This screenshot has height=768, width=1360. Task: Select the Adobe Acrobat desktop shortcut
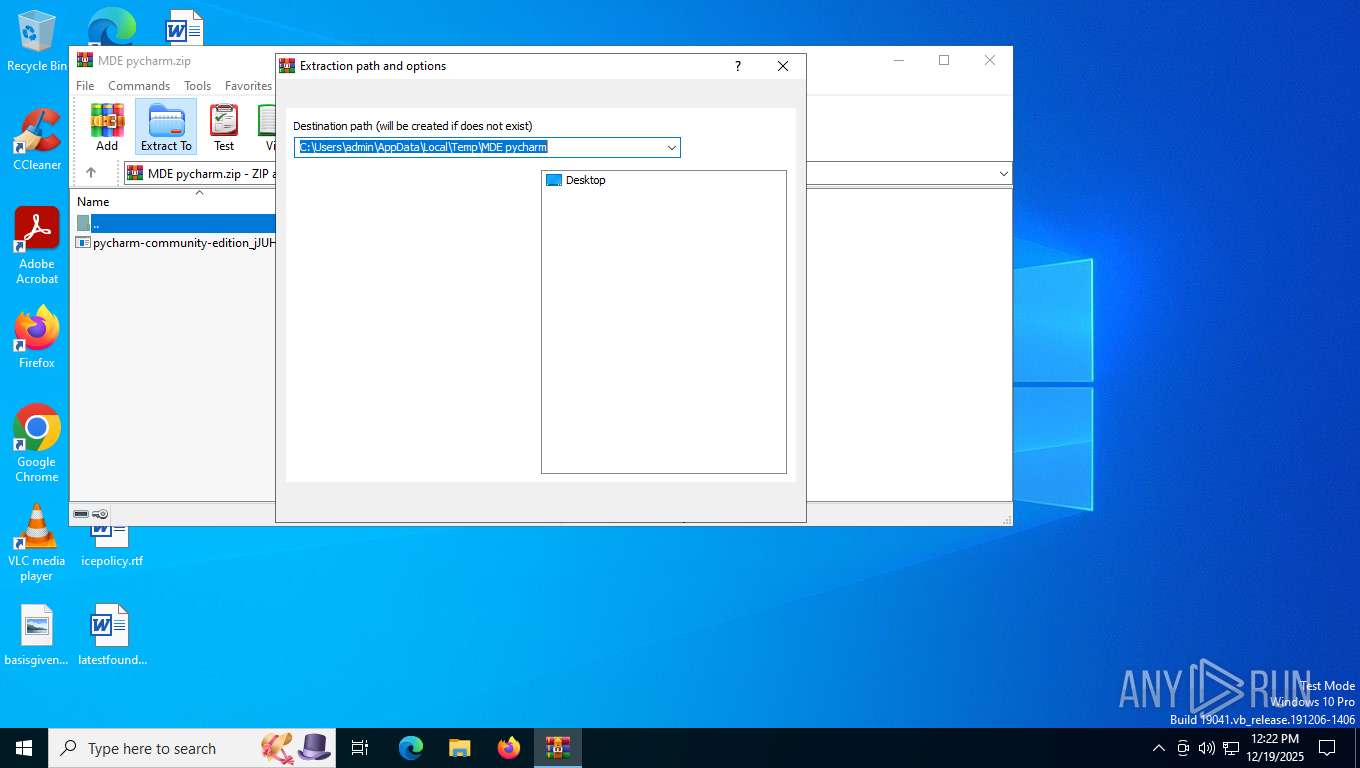(37, 246)
